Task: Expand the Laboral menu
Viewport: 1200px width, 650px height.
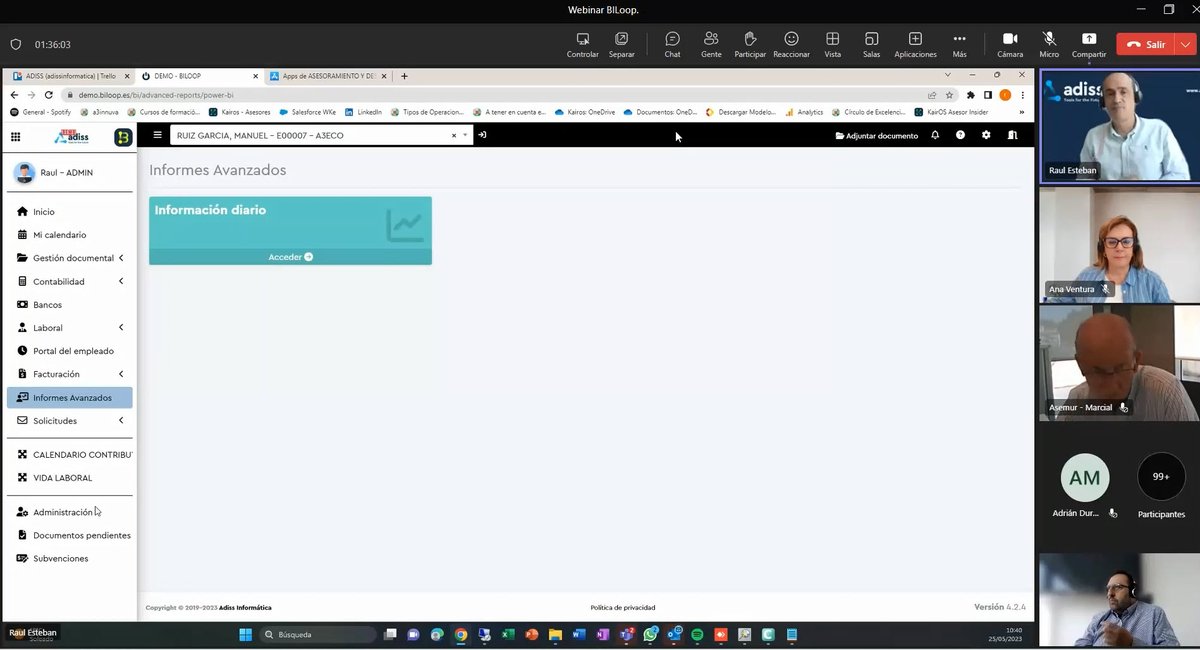Action: pyautogui.click(x=69, y=328)
